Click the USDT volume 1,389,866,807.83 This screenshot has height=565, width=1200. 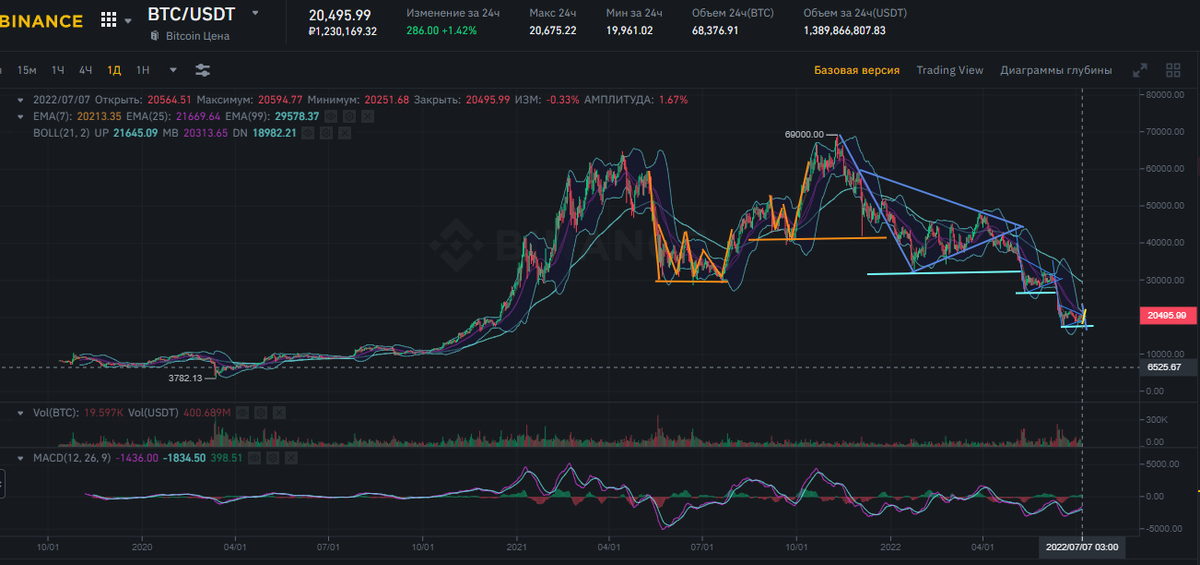coord(845,31)
